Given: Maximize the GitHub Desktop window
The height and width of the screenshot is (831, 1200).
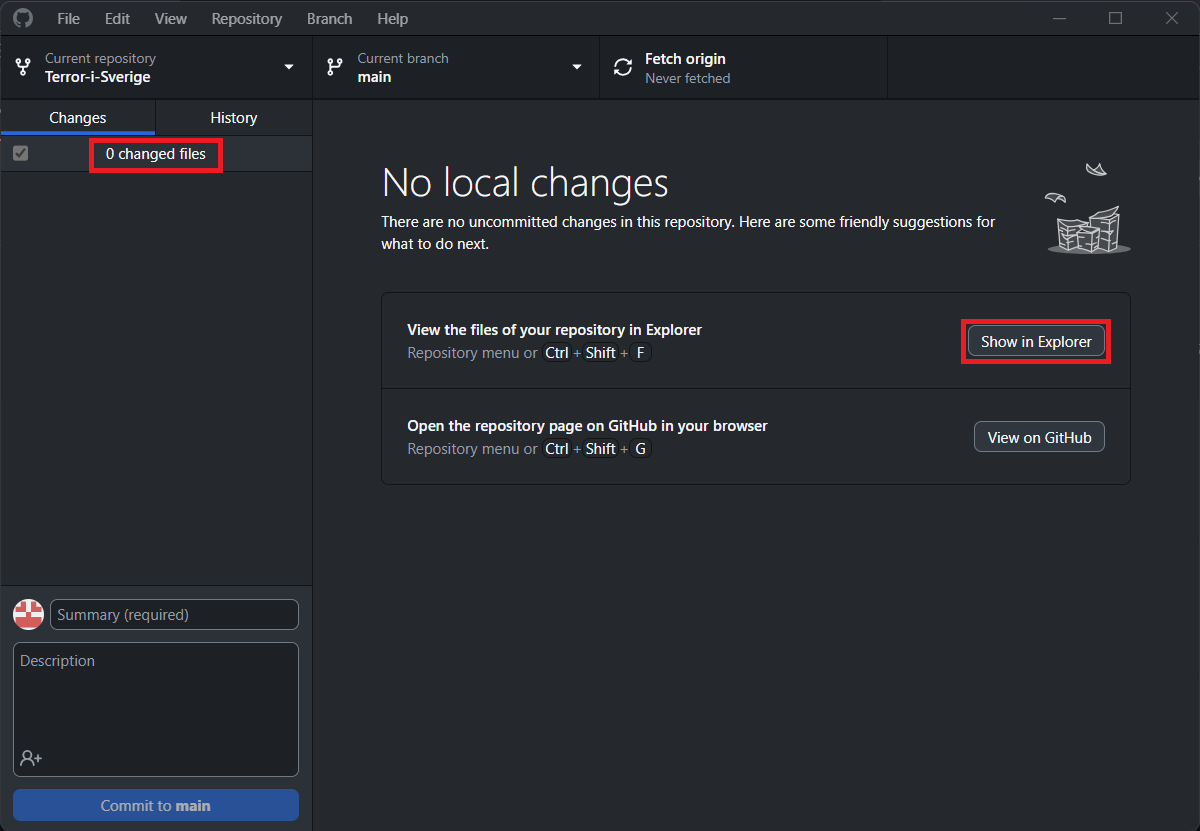Looking at the screenshot, I should point(1116,18).
